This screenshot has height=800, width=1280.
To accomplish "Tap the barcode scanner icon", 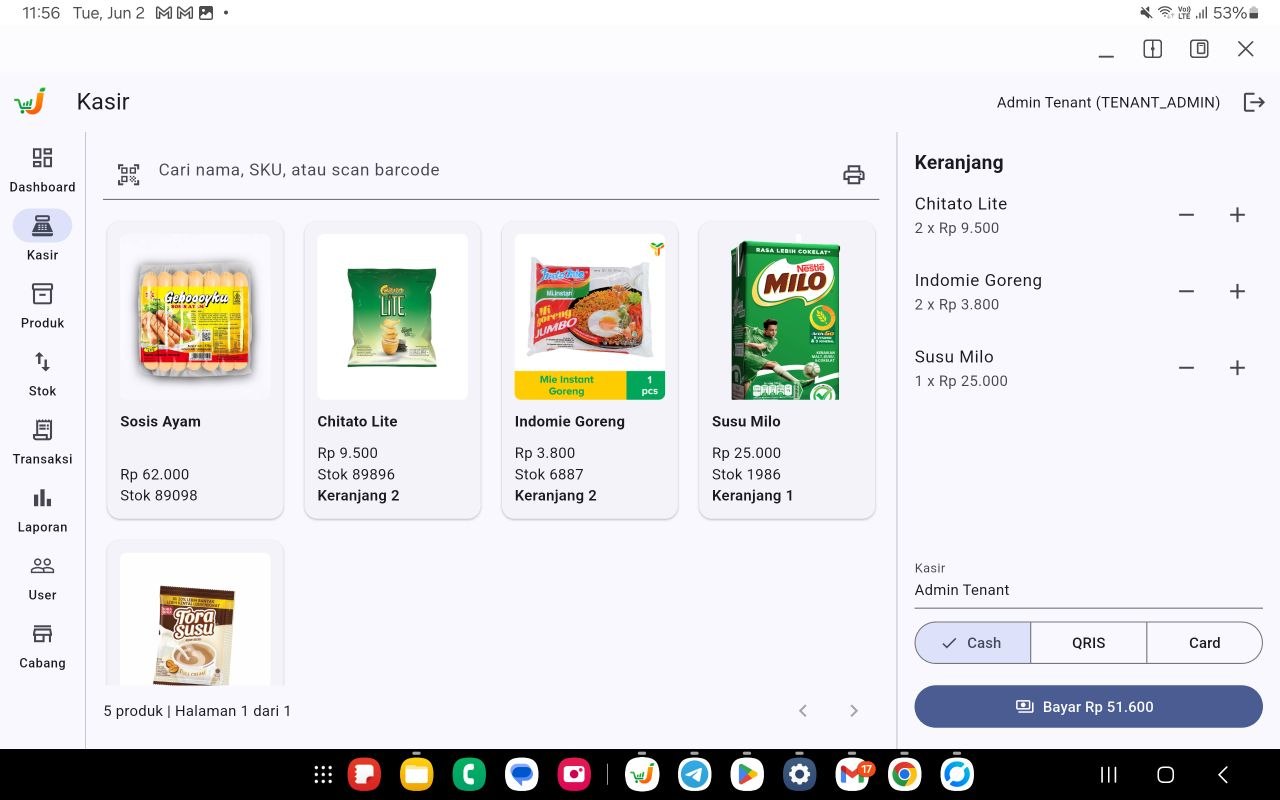I will [128, 175].
